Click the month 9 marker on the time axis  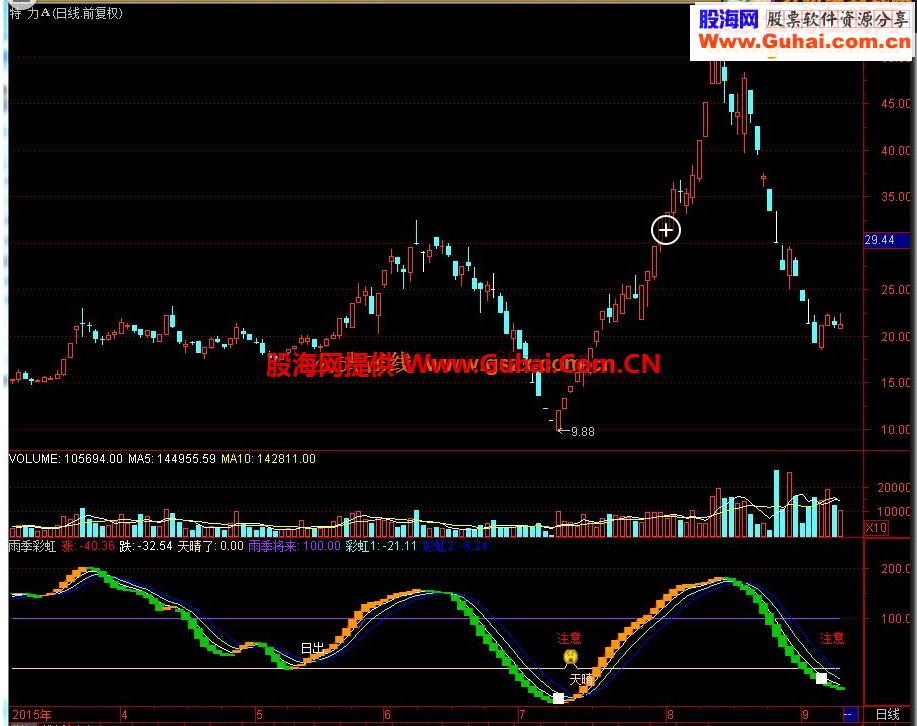coord(805,715)
